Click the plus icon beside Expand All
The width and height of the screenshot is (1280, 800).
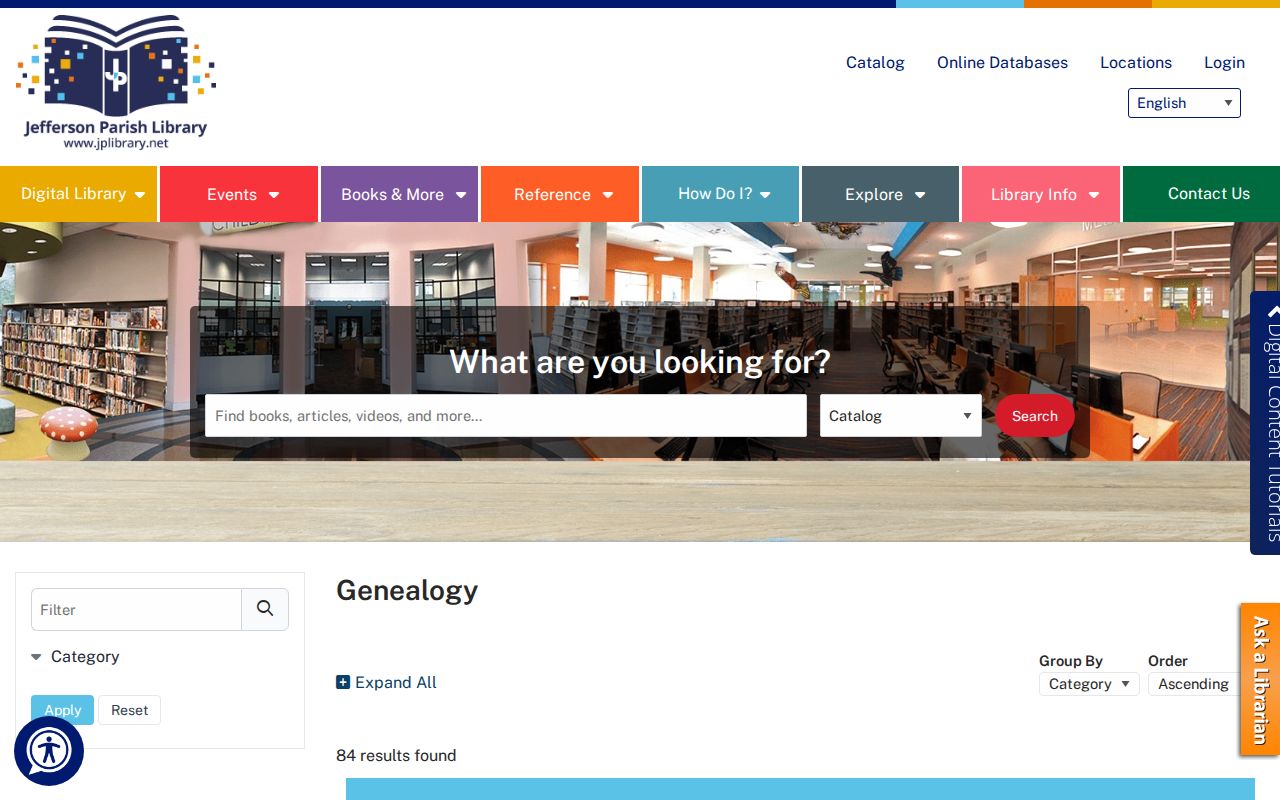click(343, 683)
